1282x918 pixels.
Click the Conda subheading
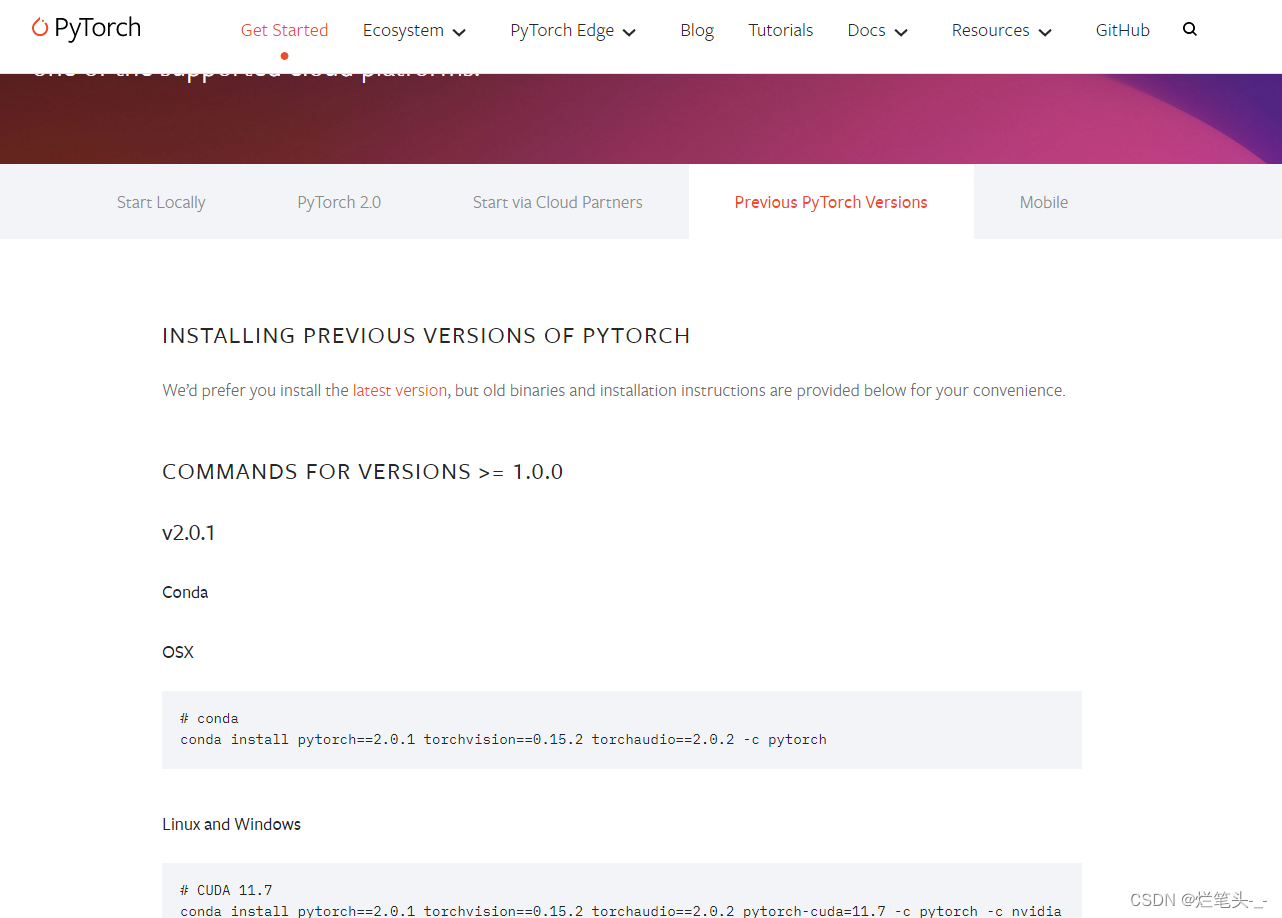coord(185,592)
